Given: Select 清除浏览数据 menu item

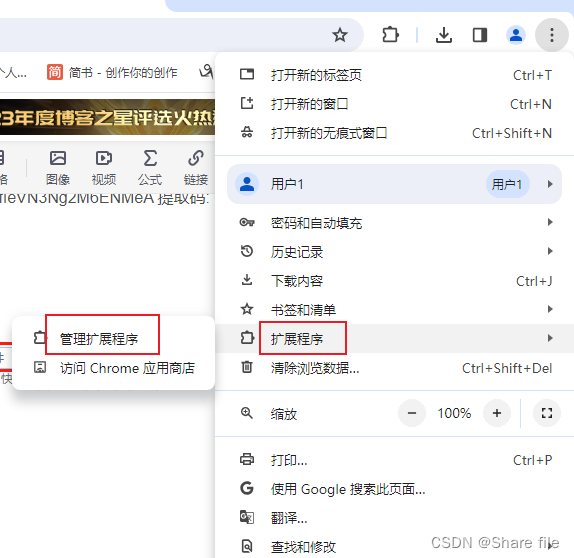Looking at the screenshot, I should tap(395, 368).
